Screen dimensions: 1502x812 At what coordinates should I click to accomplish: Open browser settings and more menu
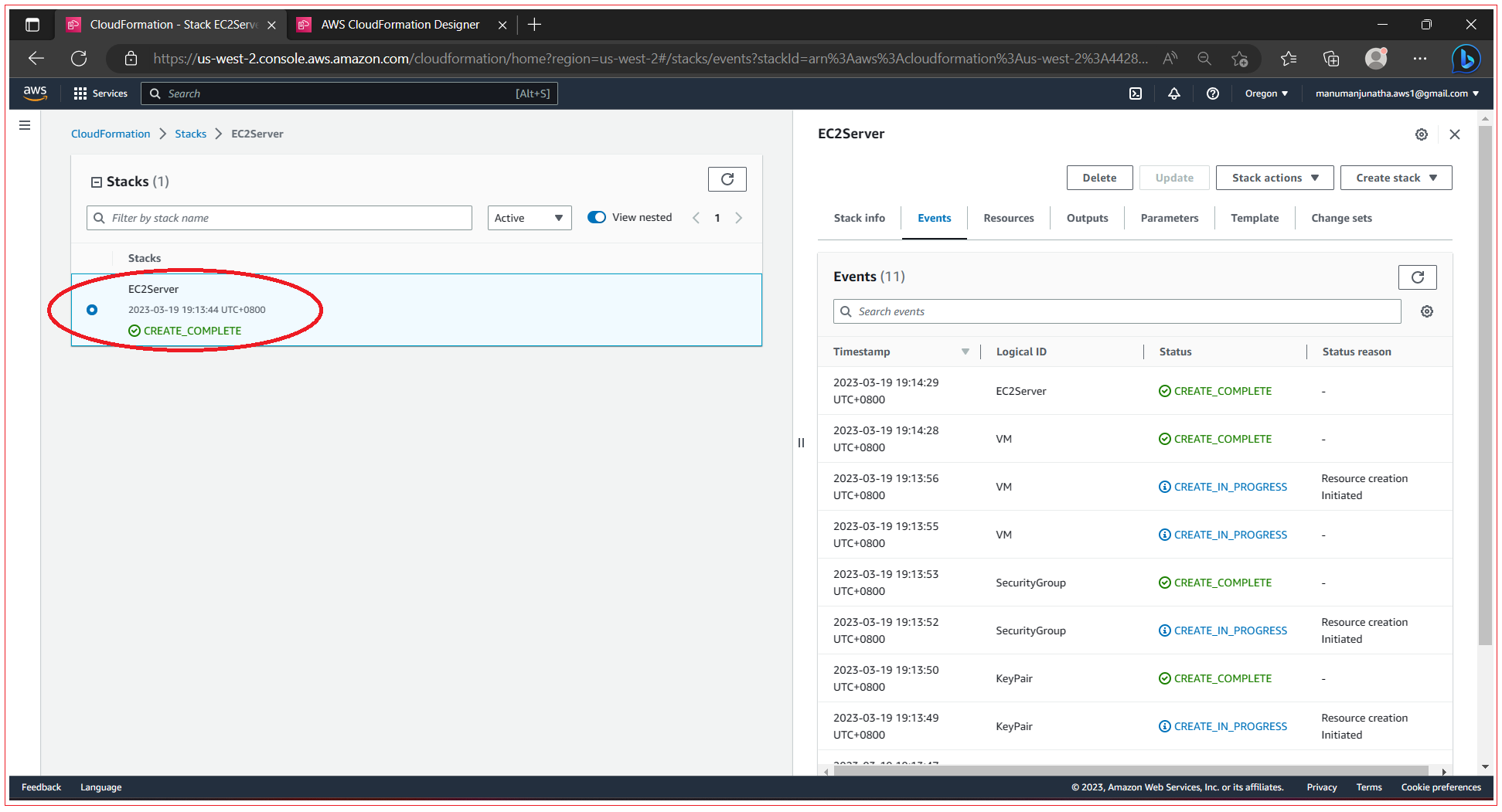[x=1419, y=59]
